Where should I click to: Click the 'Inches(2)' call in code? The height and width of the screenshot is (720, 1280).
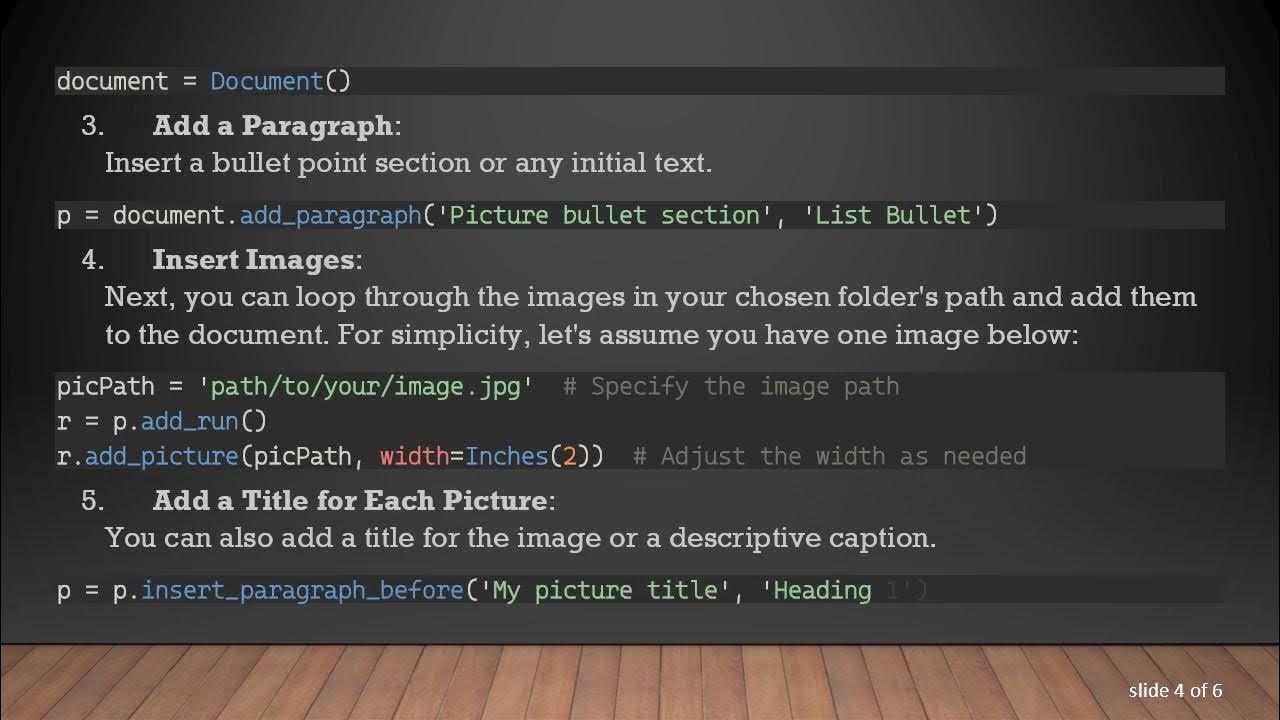tap(534, 456)
